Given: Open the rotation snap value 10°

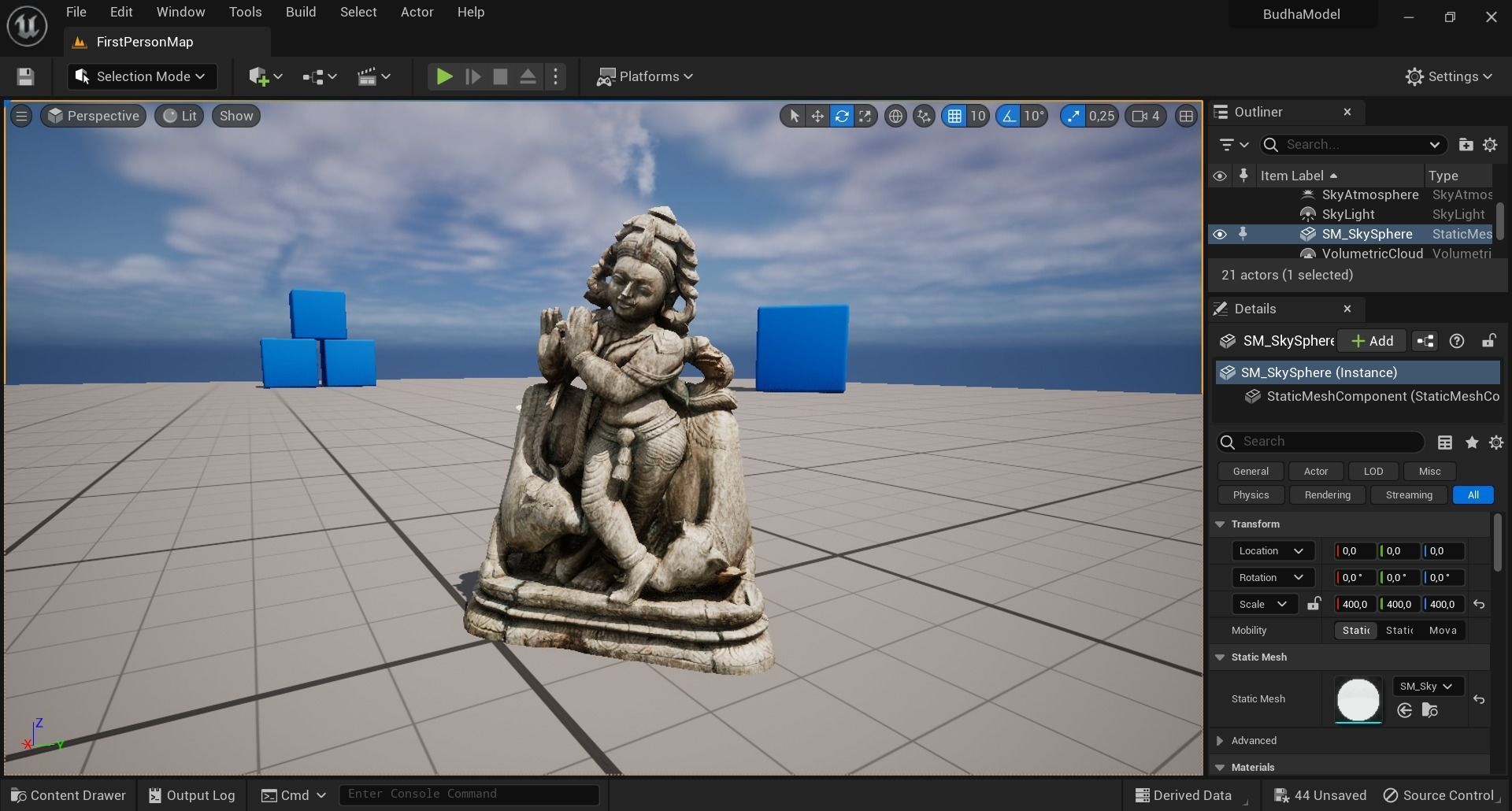Looking at the screenshot, I should pos(1034,117).
